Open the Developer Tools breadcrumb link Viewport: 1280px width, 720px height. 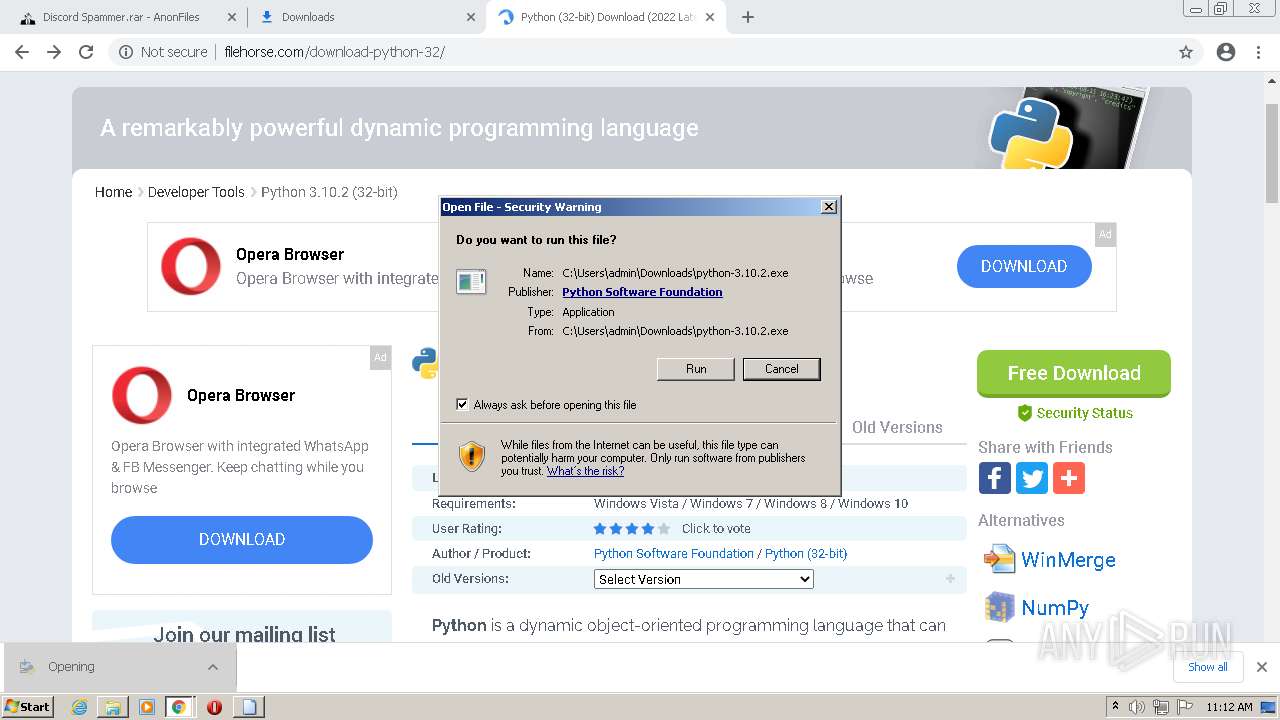click(x=196, y=192)
